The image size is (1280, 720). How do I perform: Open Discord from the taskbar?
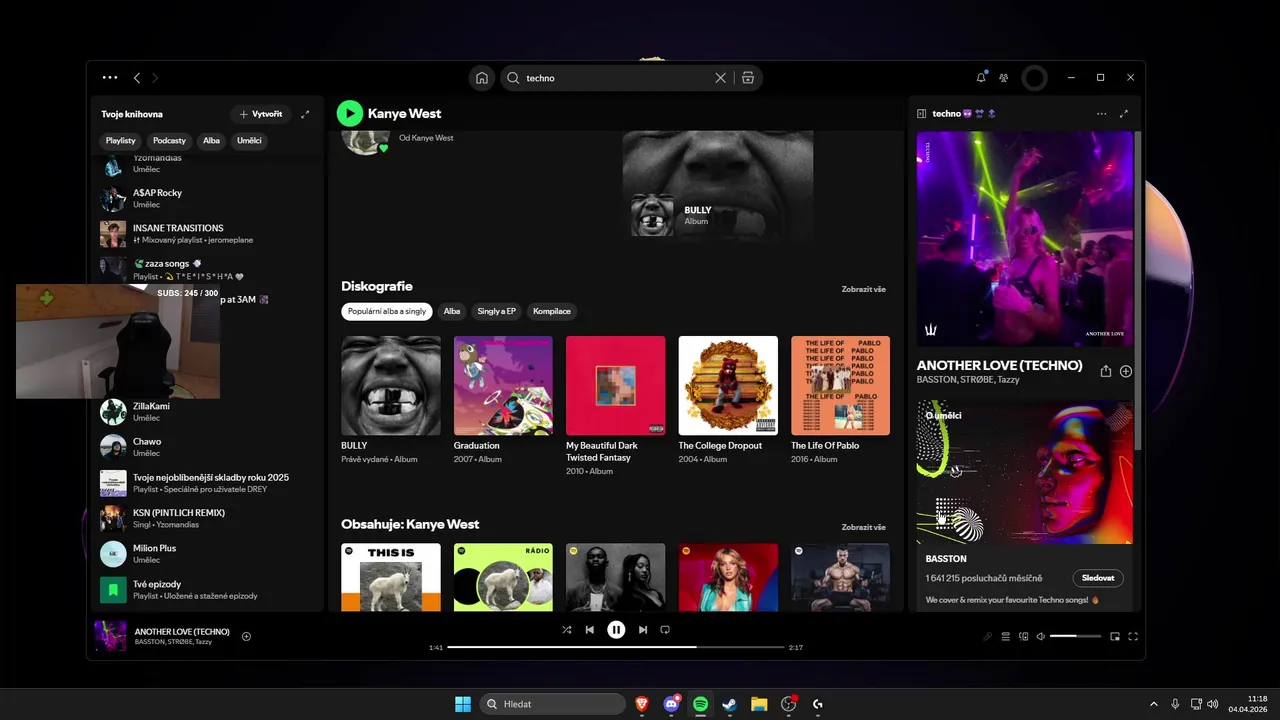click(x=671, y=704)
